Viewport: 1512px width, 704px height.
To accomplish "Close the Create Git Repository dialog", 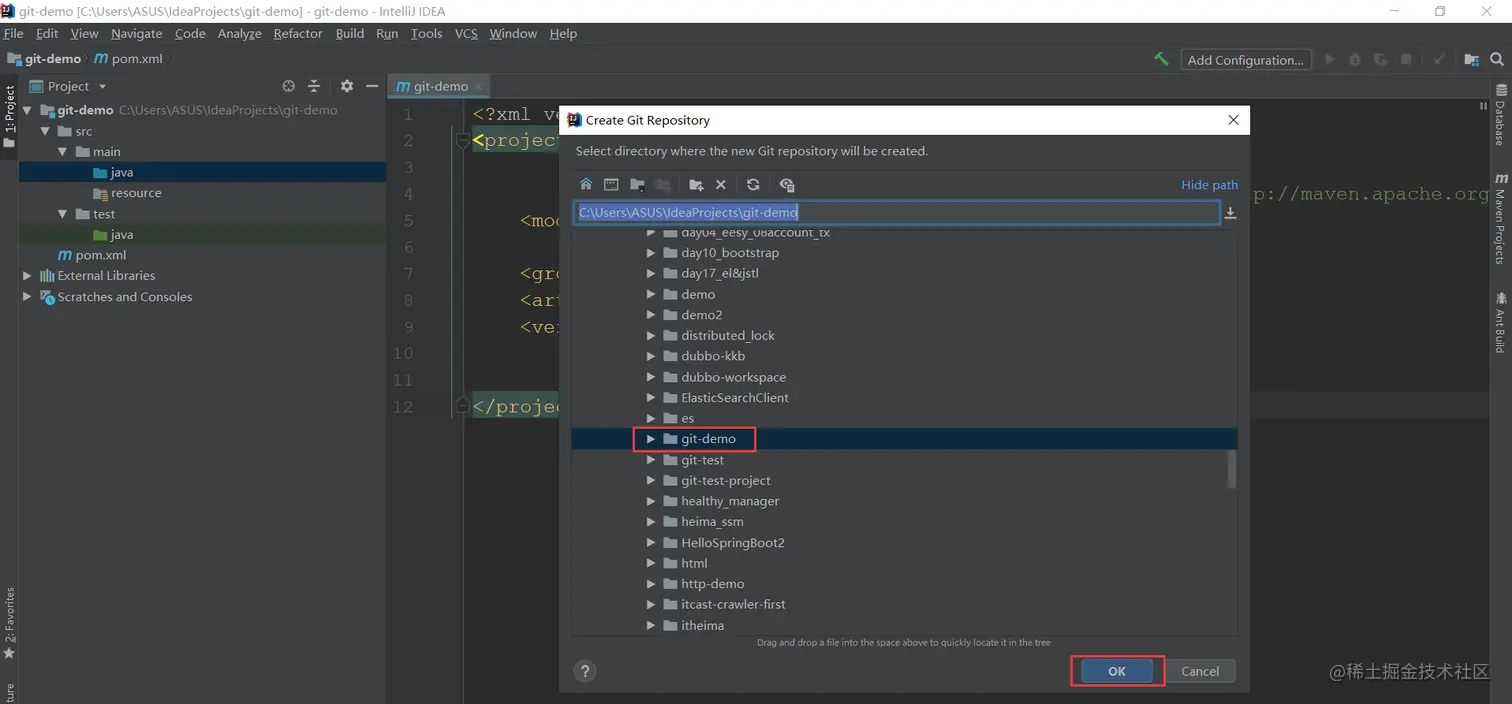I will coord(1233,120).
